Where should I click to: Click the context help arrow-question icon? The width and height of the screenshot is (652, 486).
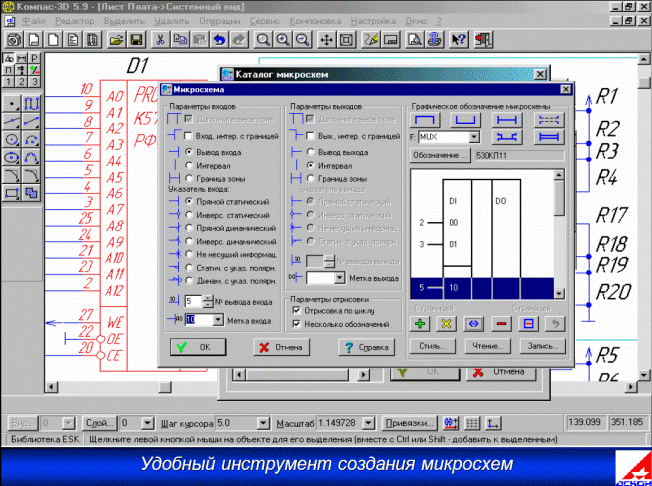point(459,40)
